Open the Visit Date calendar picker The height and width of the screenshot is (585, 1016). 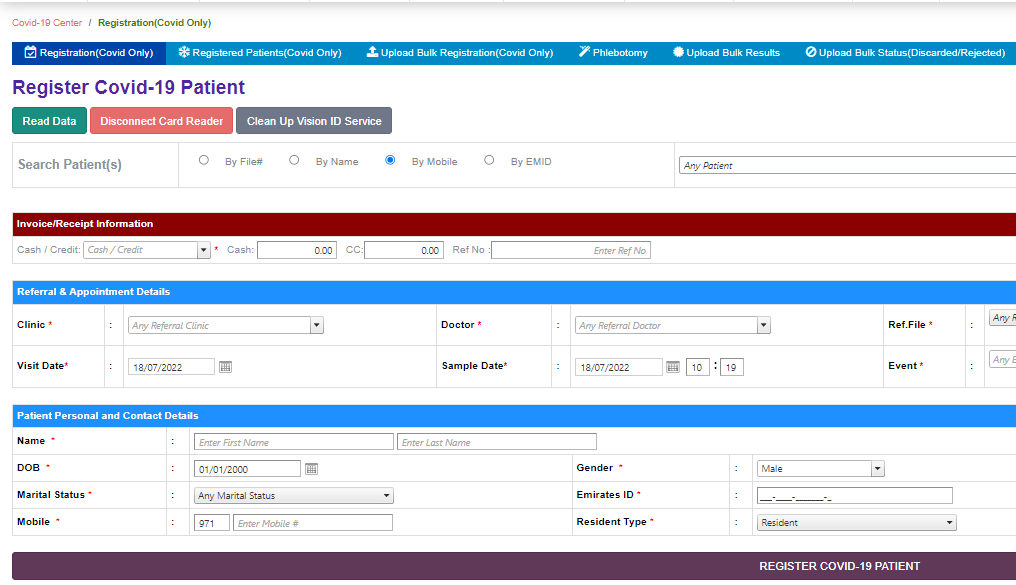[x=225, y=366]
